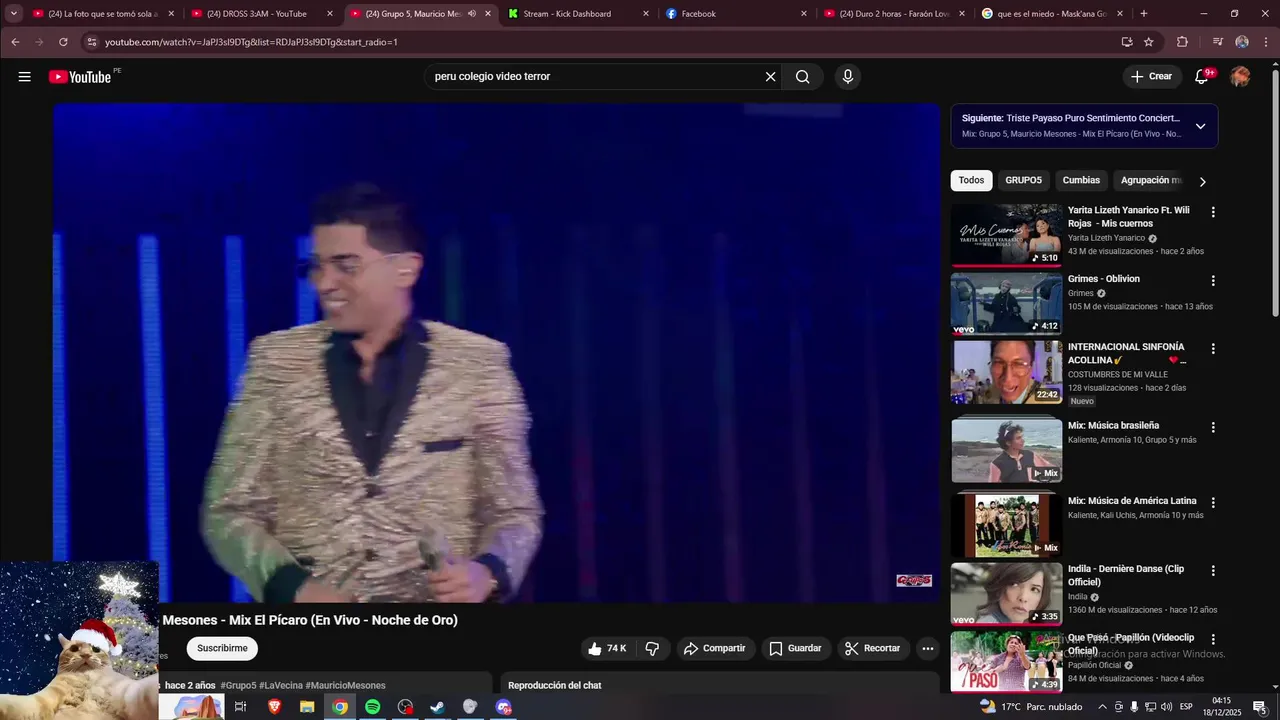Screen dimensions: 1280x720
Task: Click the Suscribirme button
Action: pyautogui.click(x=222, y=648)
